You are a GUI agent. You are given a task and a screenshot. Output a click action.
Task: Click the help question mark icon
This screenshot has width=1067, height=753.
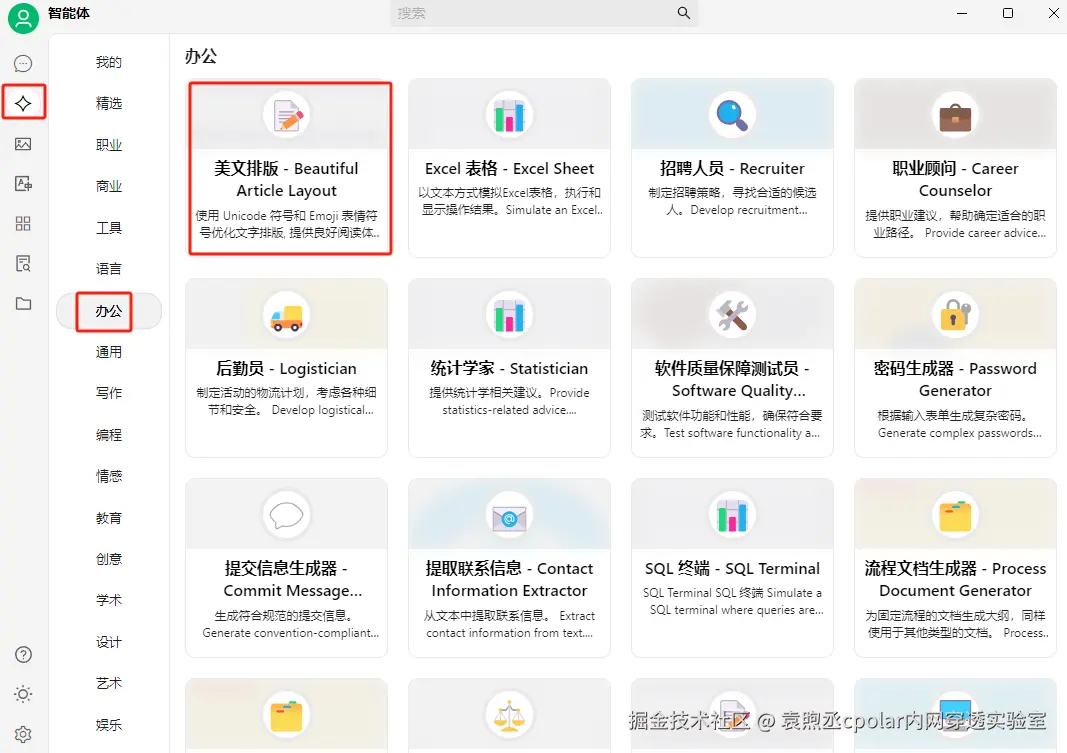click(x=23, y=654)
